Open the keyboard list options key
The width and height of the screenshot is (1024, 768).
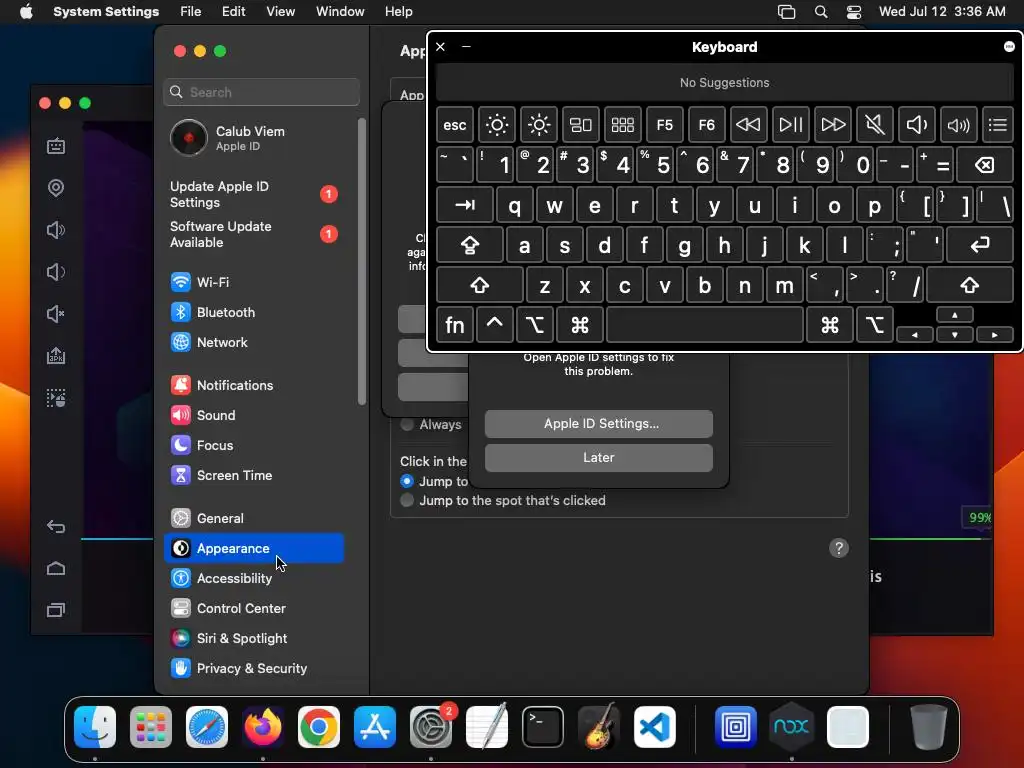tap(997, 125)
